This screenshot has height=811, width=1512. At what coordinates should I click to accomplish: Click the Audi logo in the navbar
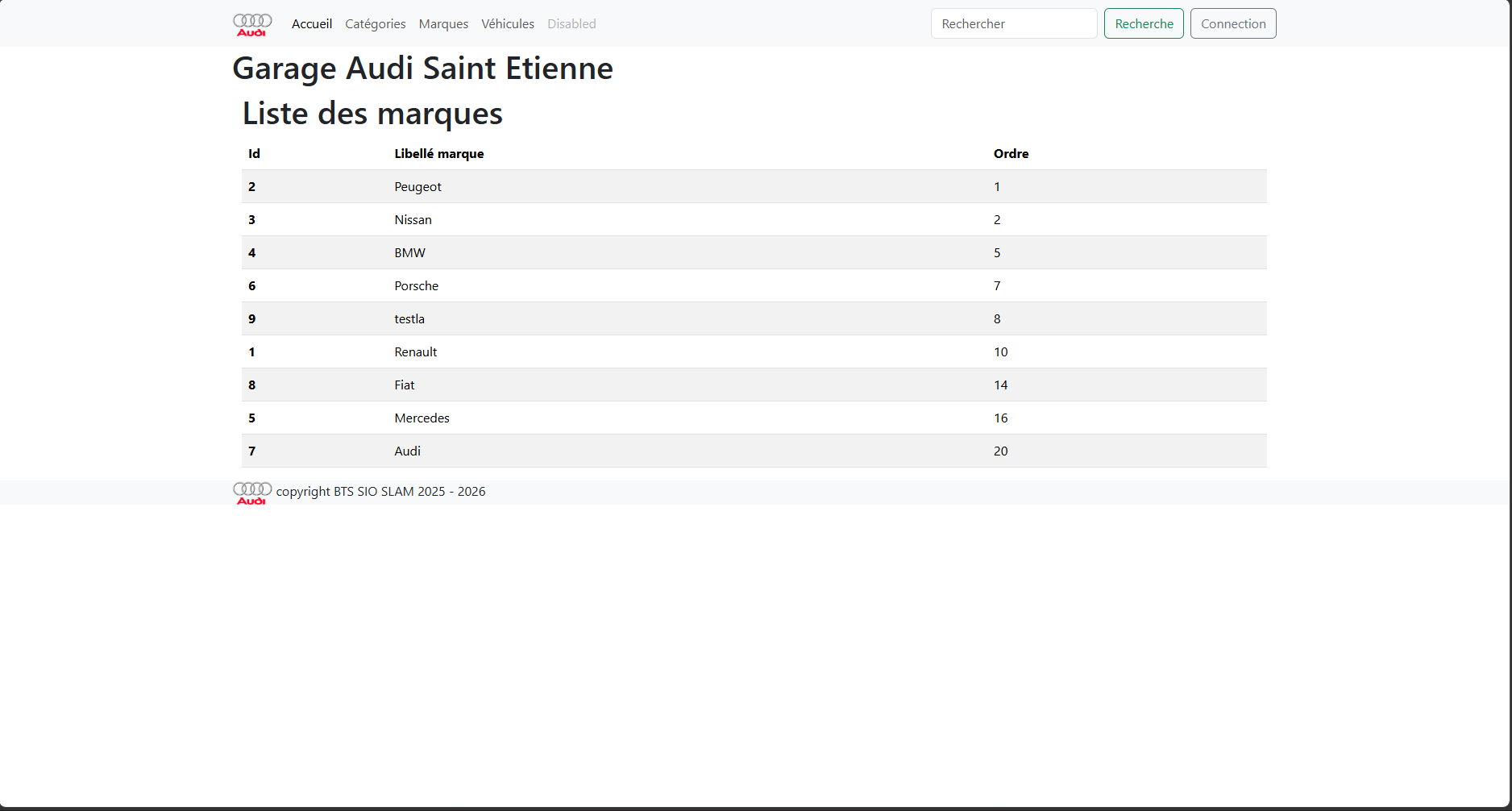click(x=252, y=24)
